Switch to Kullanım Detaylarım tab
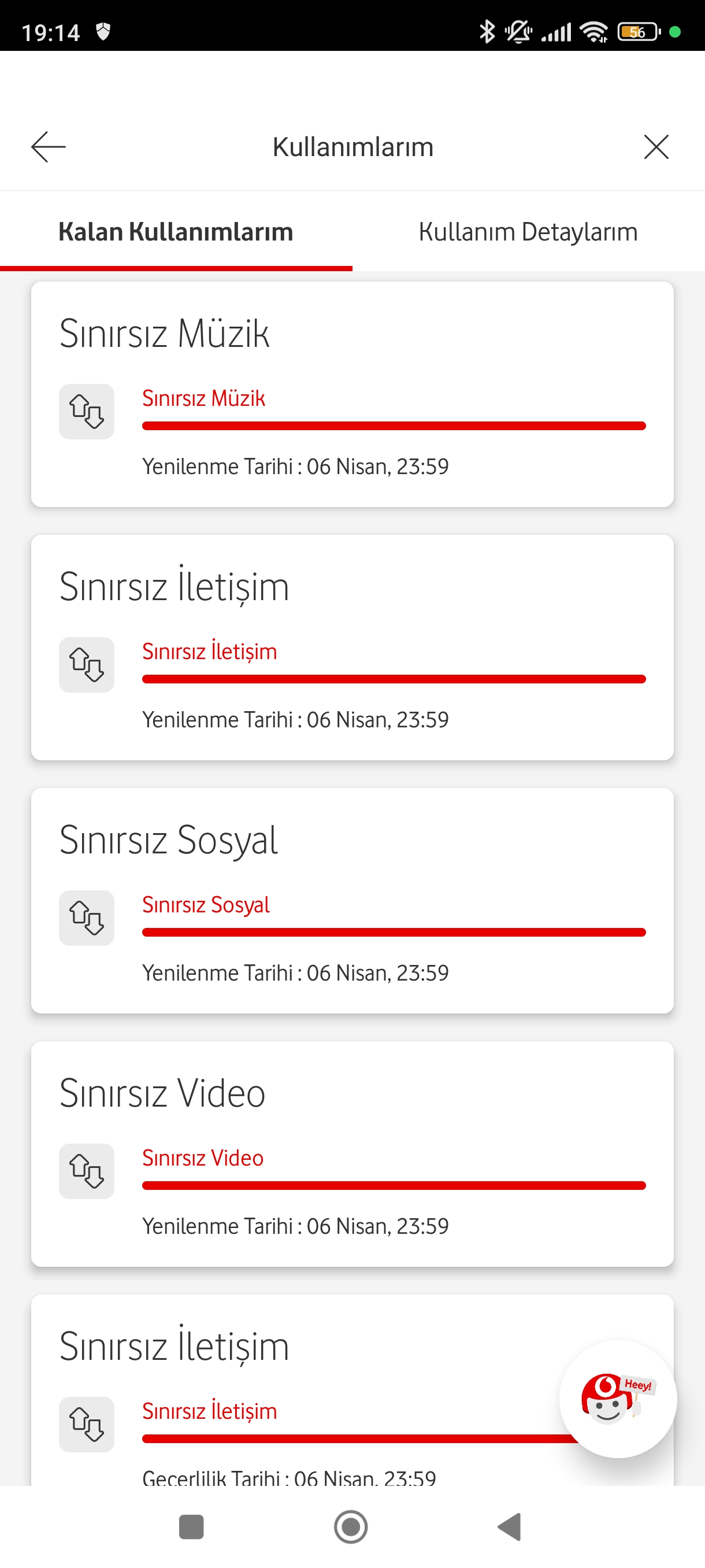Image resolution: width=705 pixels, height=1568 pixels. [528, 232]
